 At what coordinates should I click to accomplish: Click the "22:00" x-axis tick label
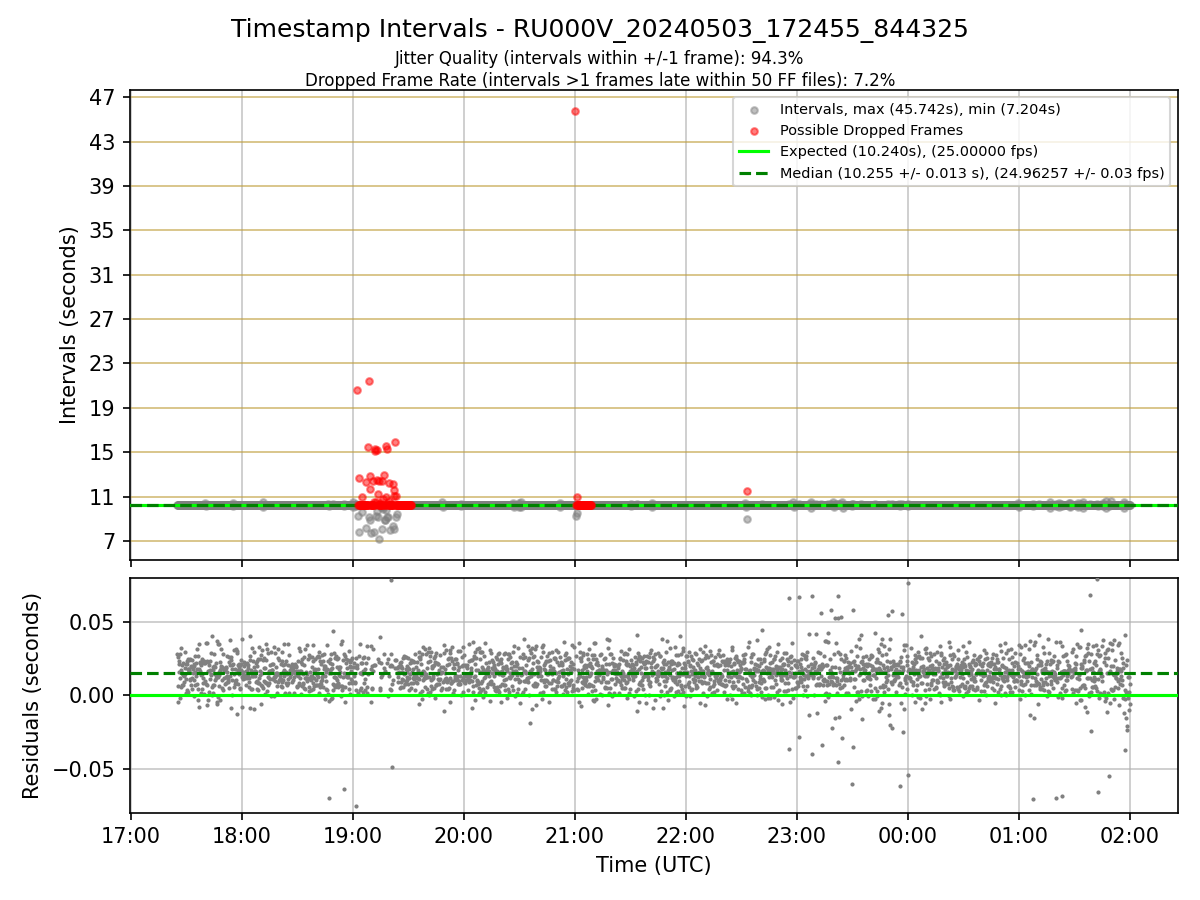pos(686,836)
